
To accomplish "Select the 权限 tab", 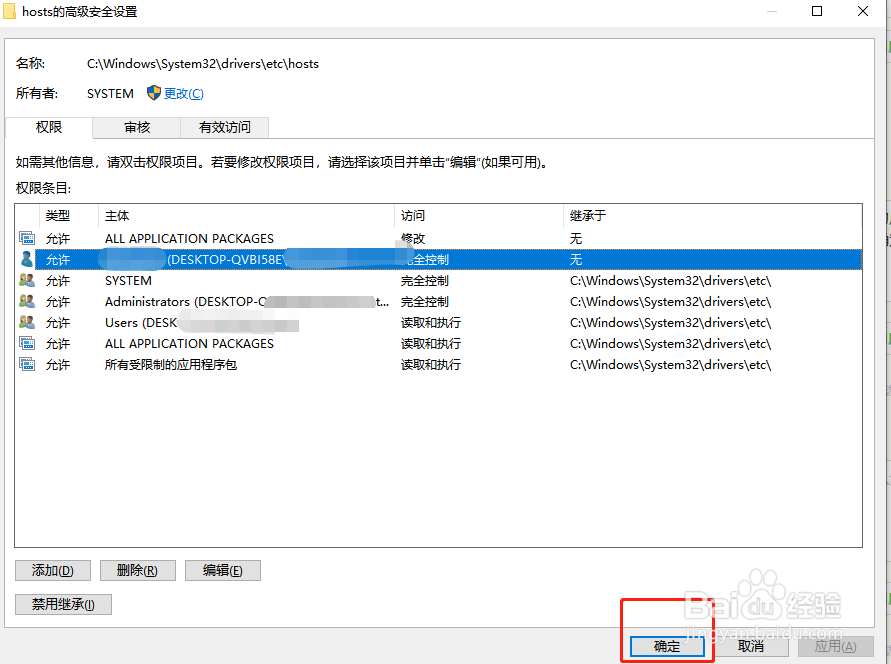I will coord(48,128).
